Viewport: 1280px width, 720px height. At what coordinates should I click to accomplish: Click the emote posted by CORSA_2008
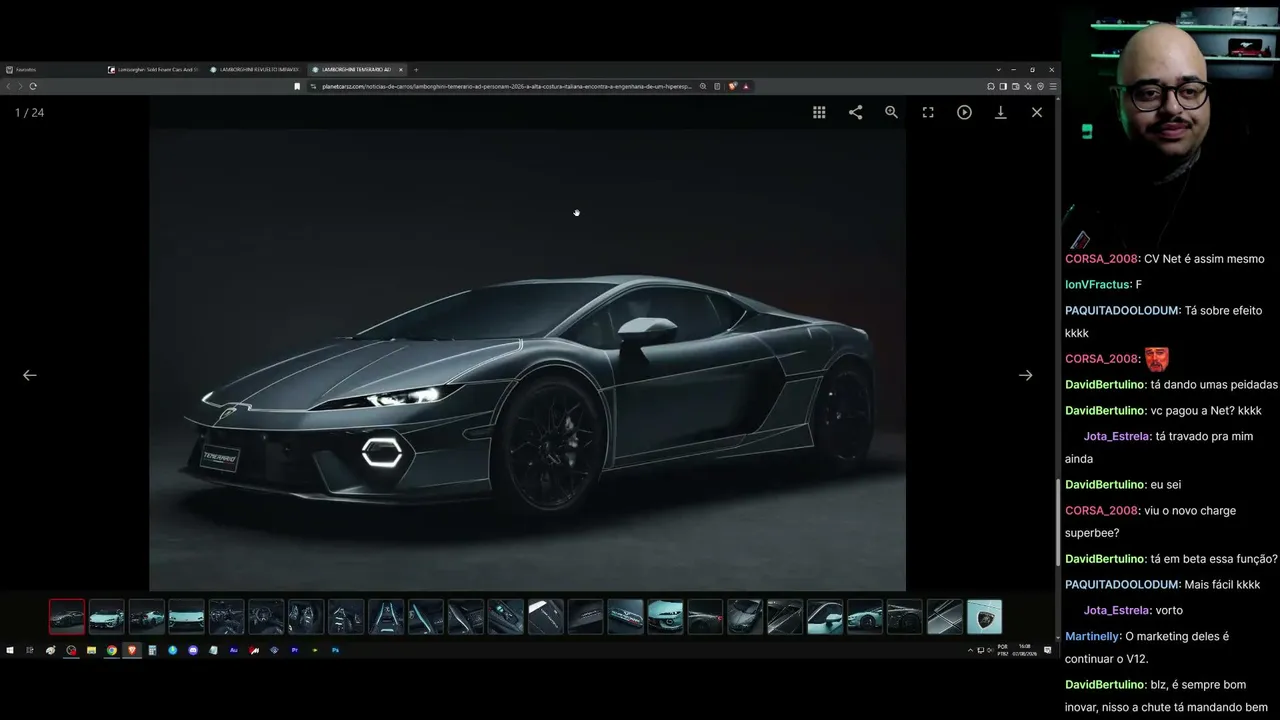[1157, 358]
